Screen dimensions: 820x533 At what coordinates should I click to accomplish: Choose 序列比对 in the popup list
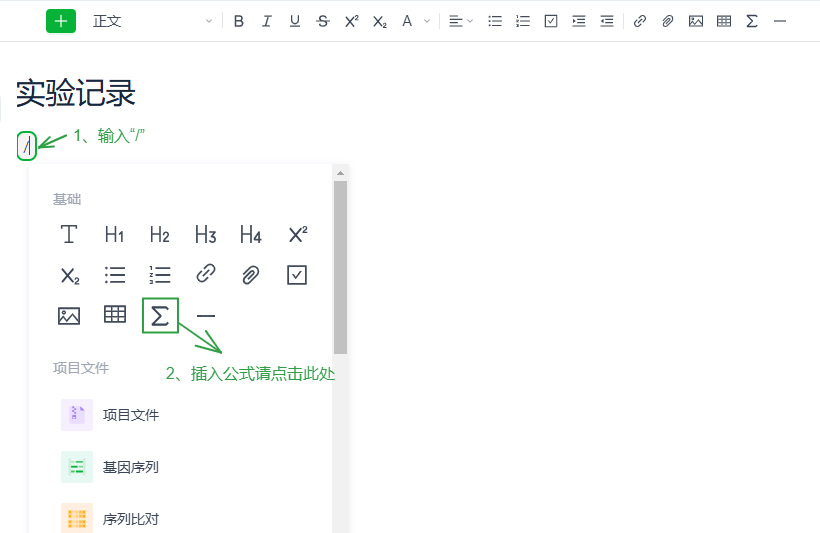(130, 519)
